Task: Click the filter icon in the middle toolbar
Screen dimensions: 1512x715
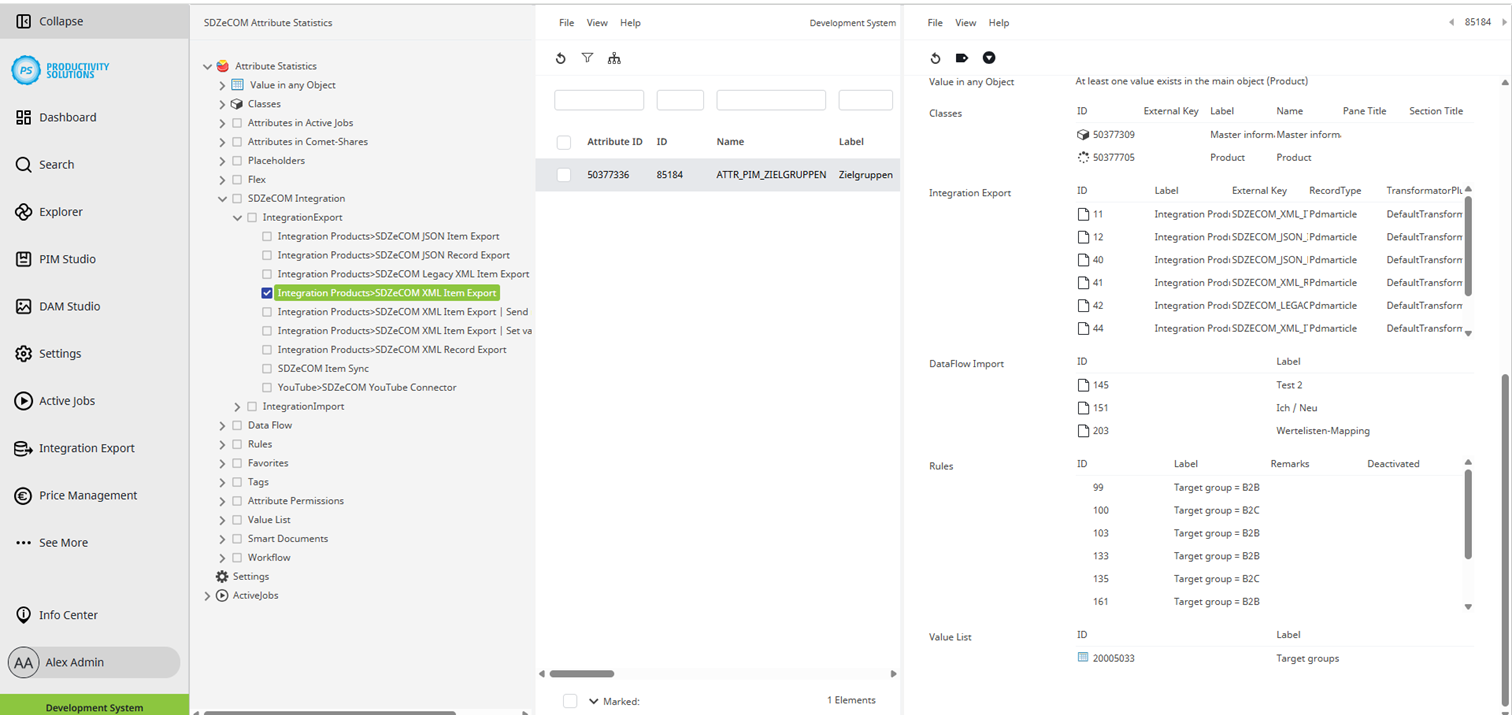Action: 587,58
